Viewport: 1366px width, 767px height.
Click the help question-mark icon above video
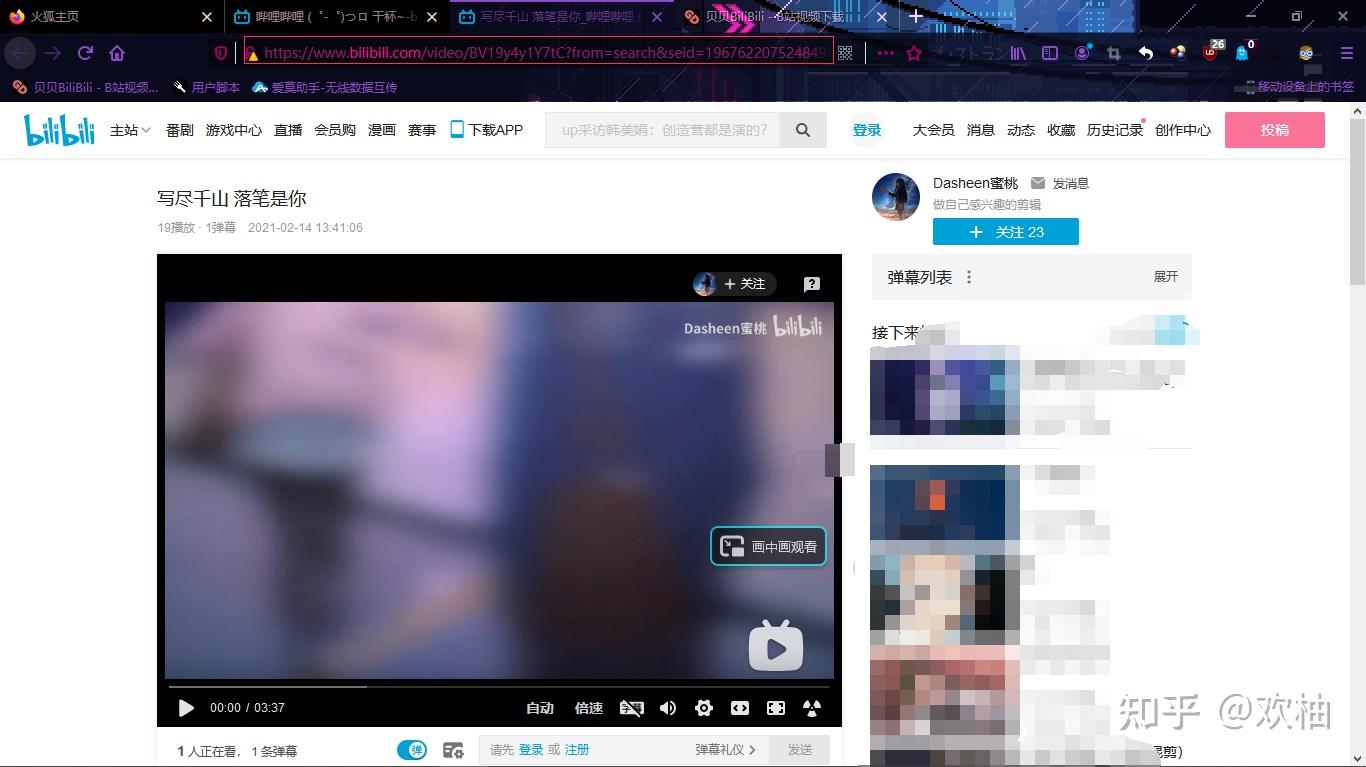click(812, 284)
